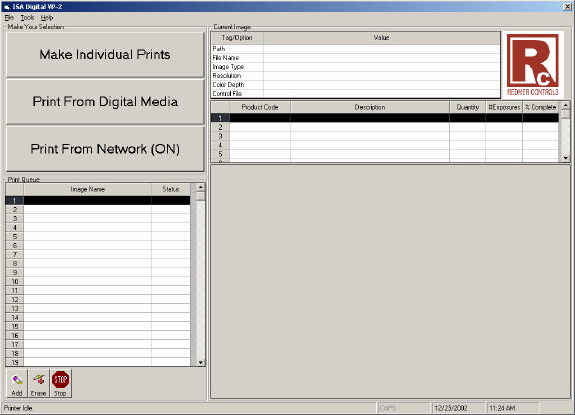Close the ISA Digital VP-2 window
Image resolution: width=575 pixels, height=415 pixels.
coord(567,7)
